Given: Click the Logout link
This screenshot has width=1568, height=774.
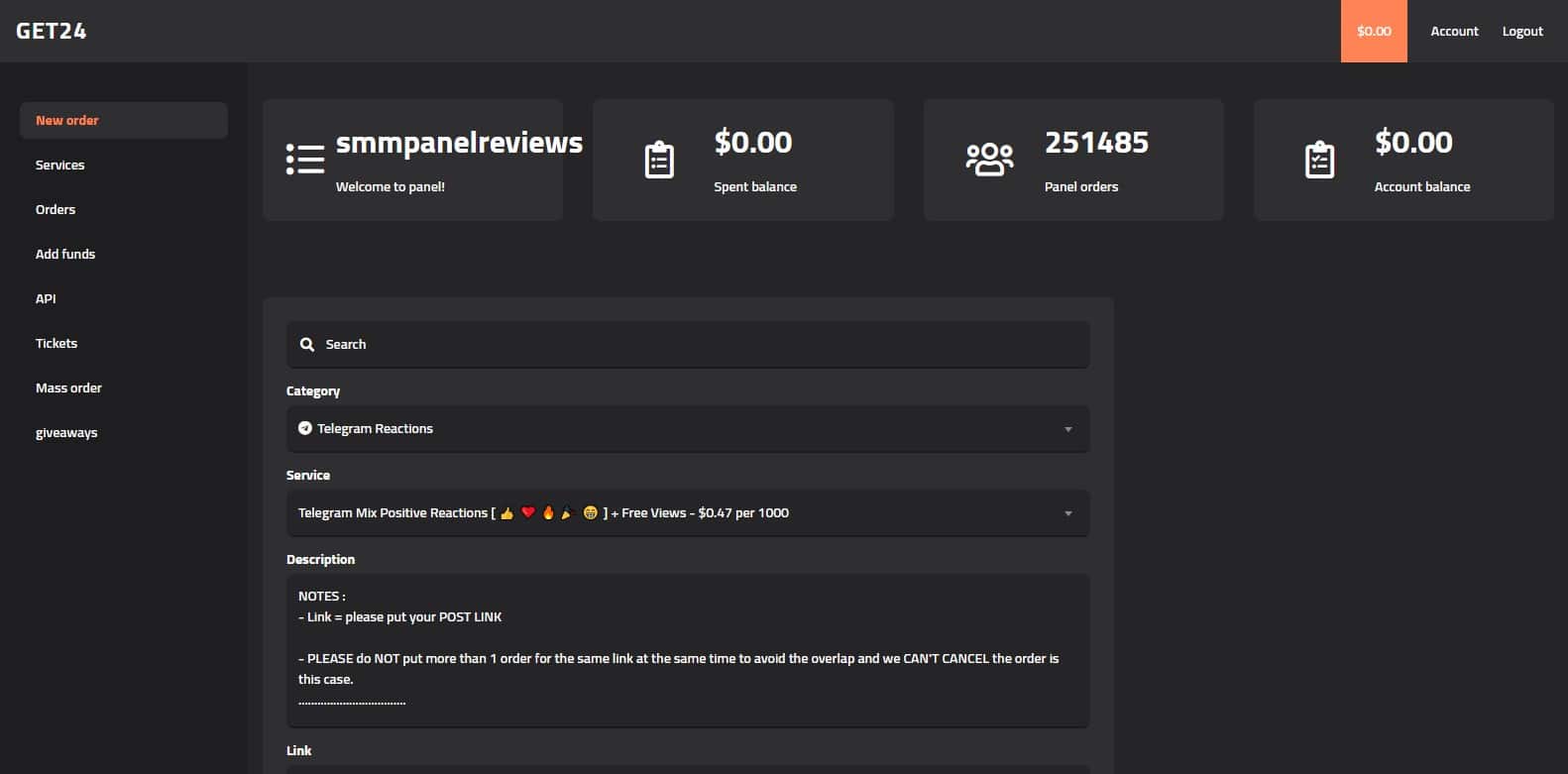Looking at the screenshot, I should point(1521,32).
